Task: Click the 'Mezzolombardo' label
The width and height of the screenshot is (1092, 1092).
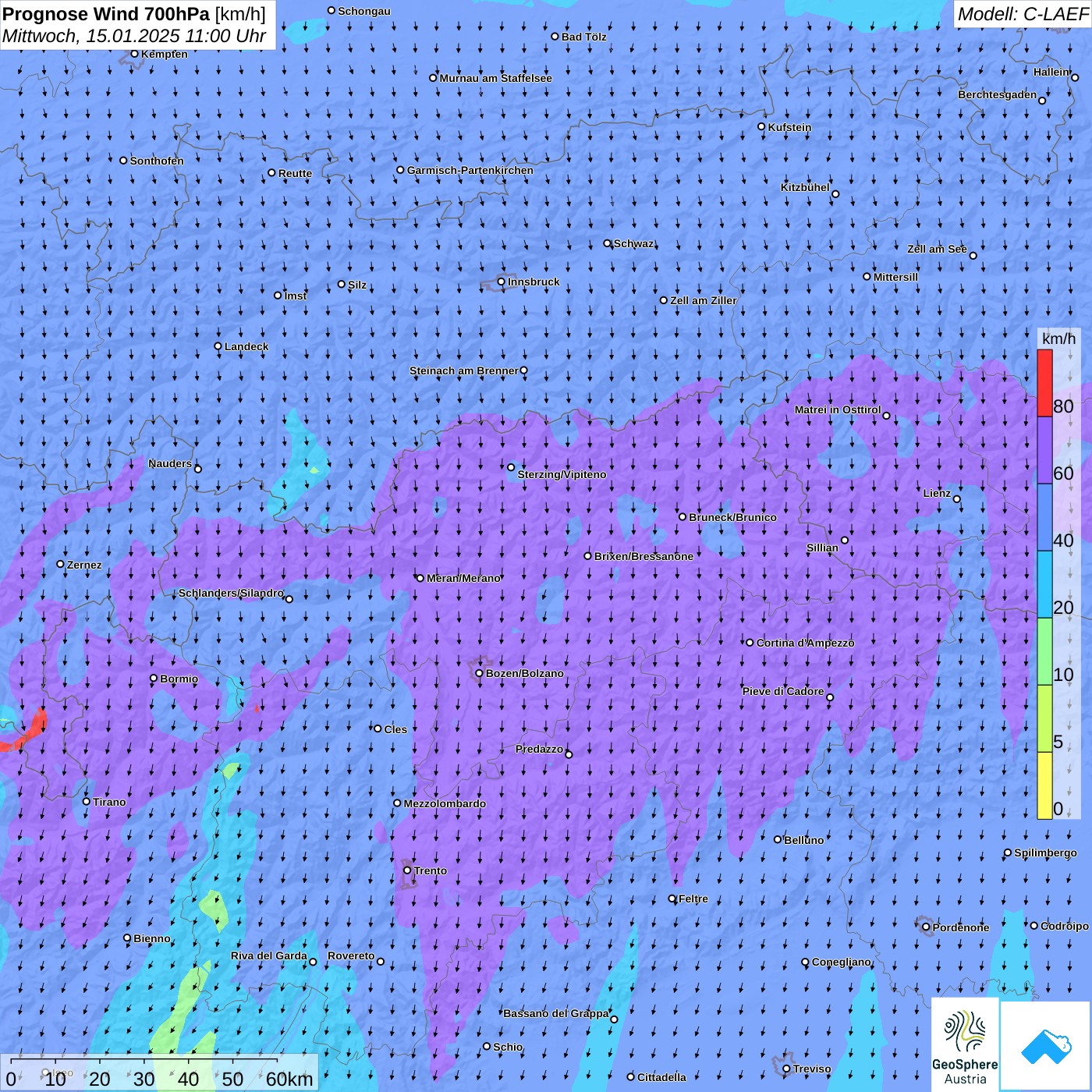Action: (445, 803)
